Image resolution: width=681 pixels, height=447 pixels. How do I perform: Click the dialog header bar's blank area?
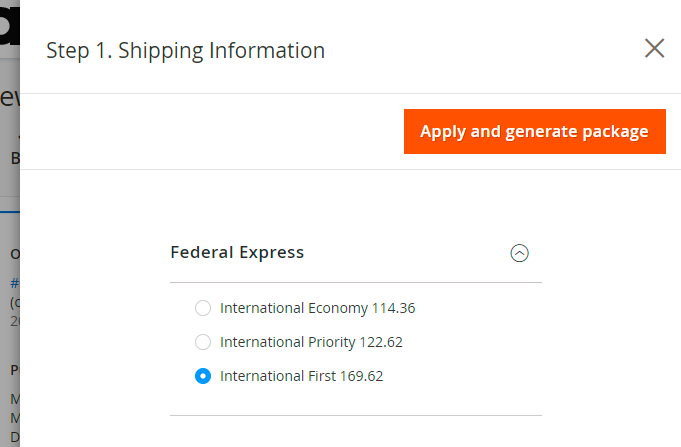(480, 50)
